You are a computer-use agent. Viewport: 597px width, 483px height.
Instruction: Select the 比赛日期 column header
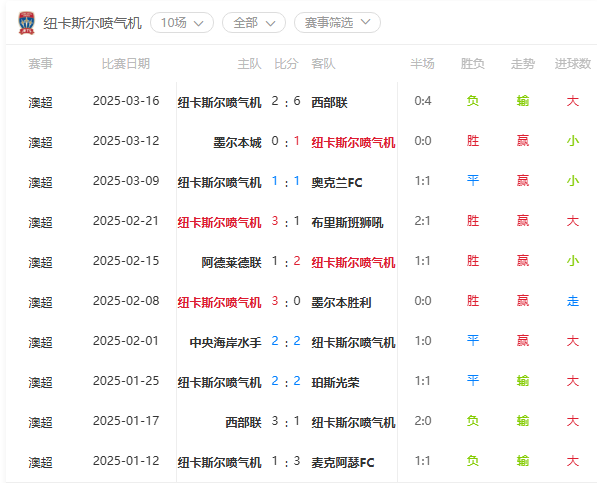coord(126,64)
